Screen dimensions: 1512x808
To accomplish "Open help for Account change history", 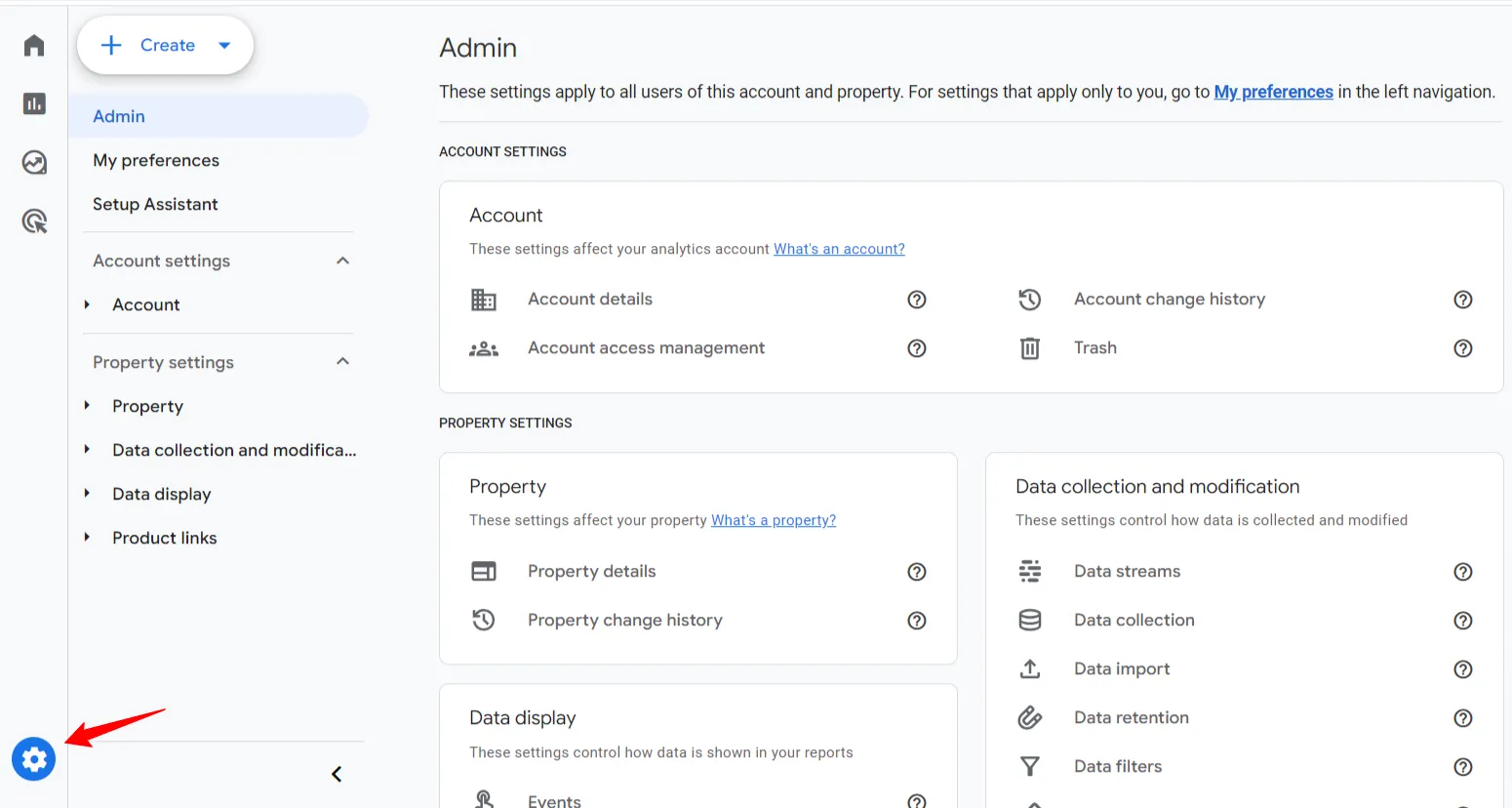I will coord(1463,300).
